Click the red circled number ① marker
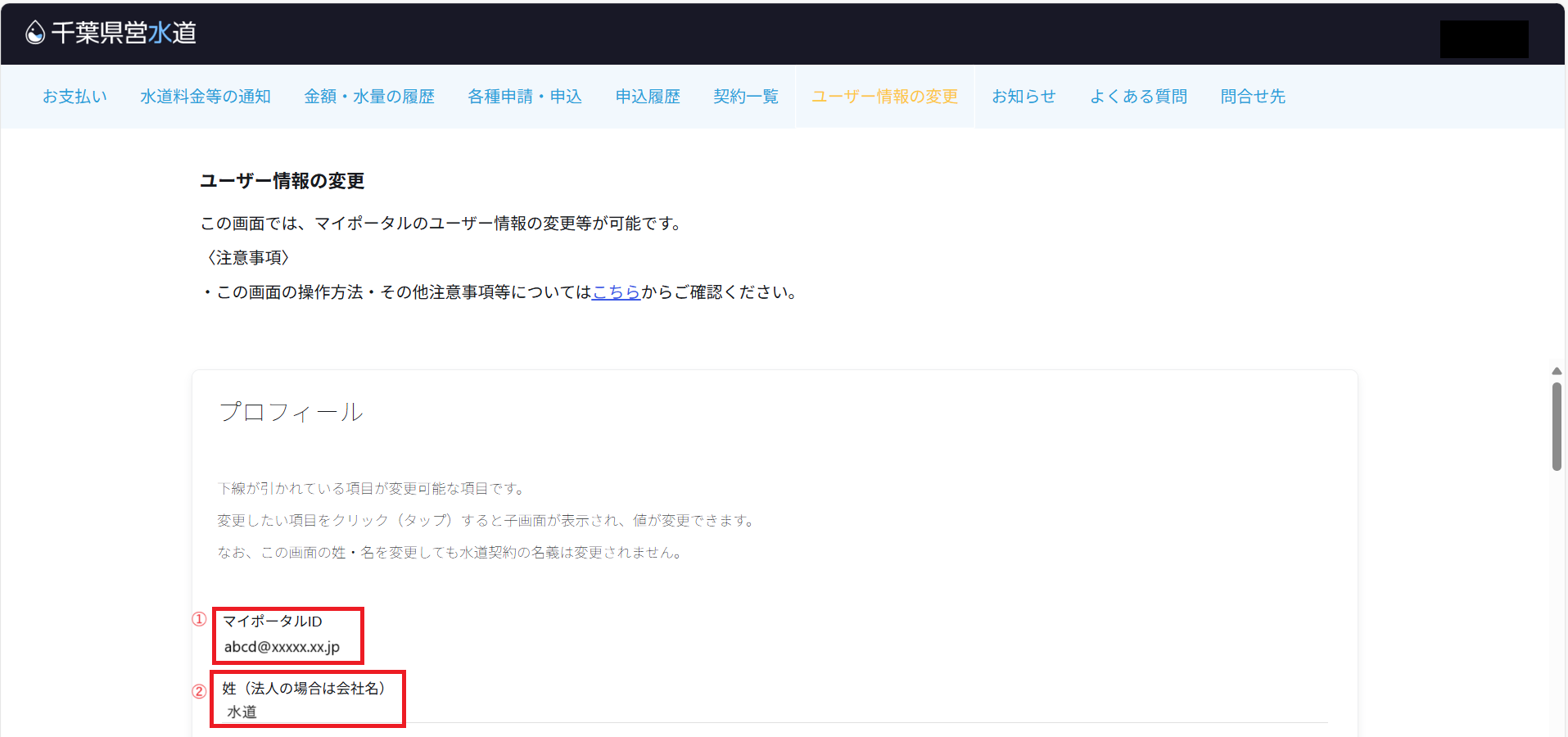1568x737 pixels. click(x=199, y=619)
